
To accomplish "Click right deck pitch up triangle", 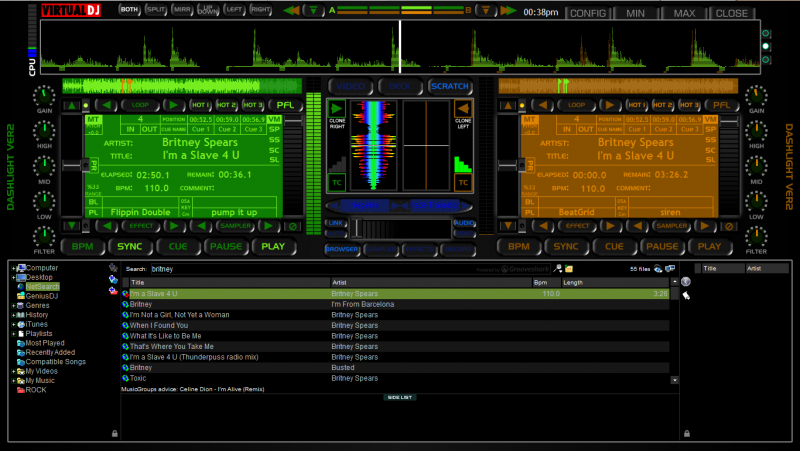I will tap(508, 105).
